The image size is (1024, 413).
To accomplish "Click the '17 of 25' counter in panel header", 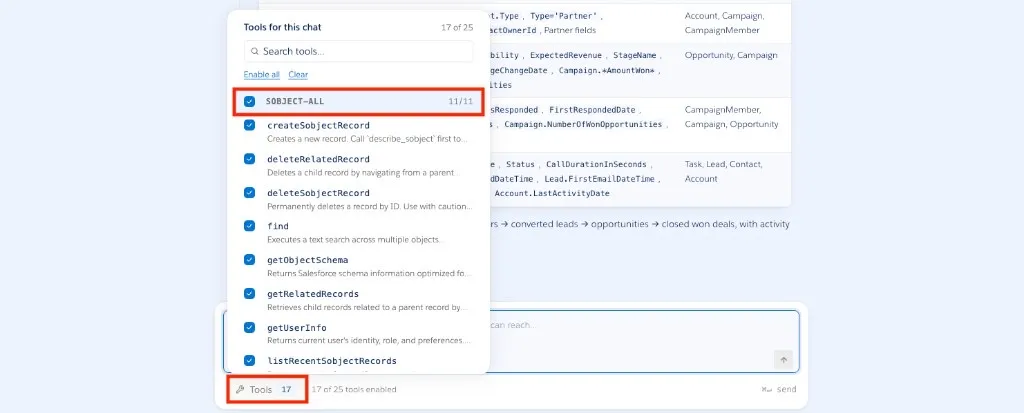I will coord(457,27).
